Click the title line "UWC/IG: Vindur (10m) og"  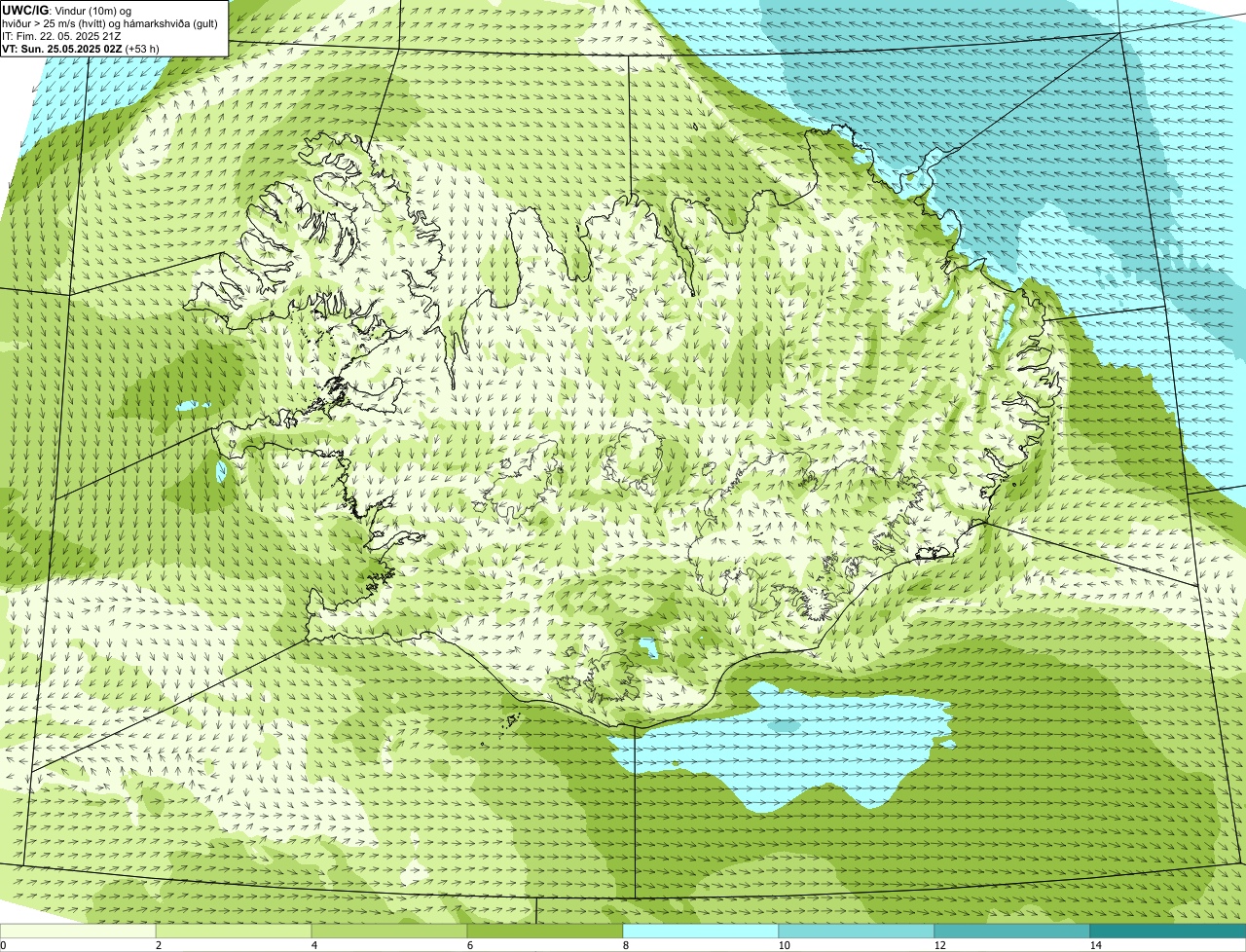coord(67,10)
